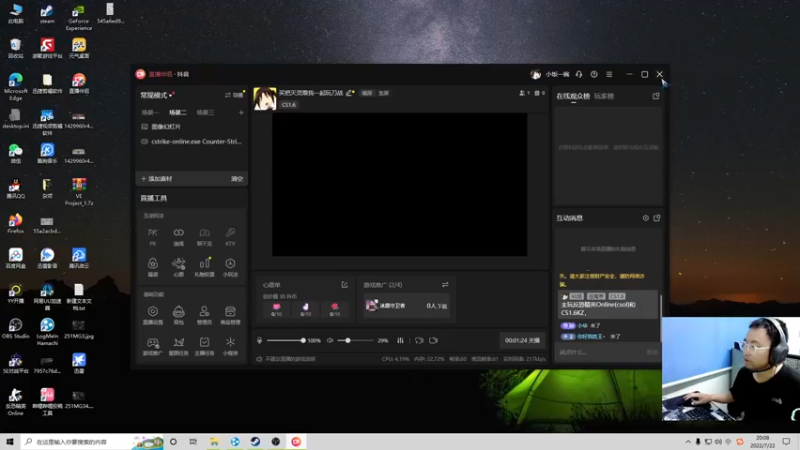The height and width of the screenshot is (450, 800).
Task: Select the cstrike-online.exe source item
Action: point(192,141)
